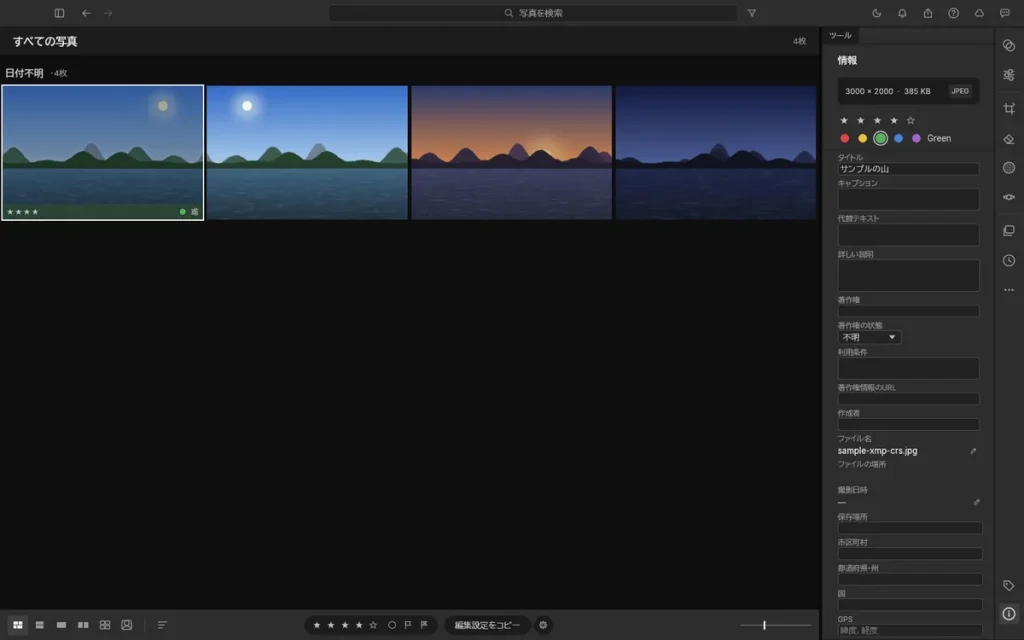Viewport: 1024px width, 640px height.
Task: Open the Masking tool icon
Action: (1009, 168)
